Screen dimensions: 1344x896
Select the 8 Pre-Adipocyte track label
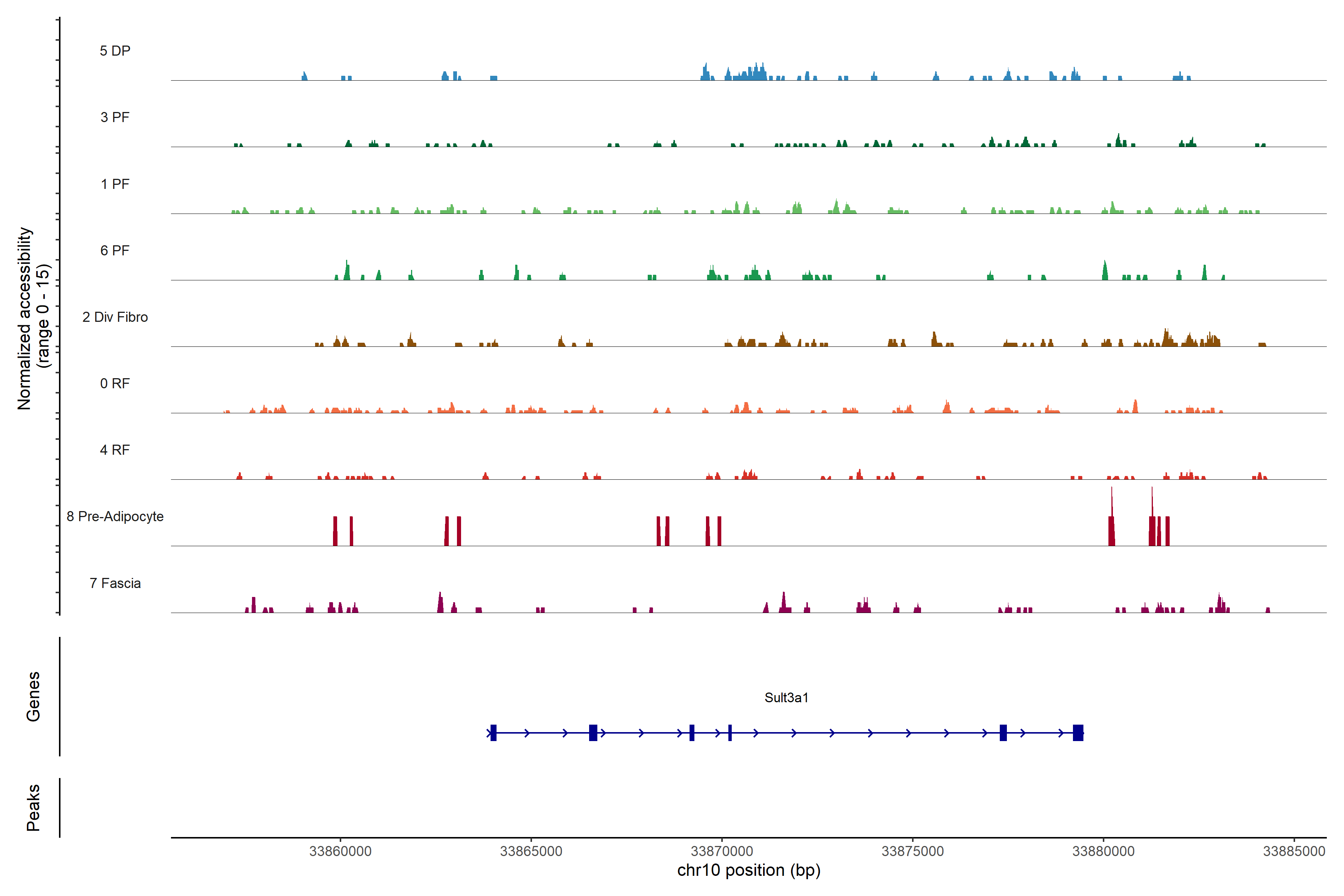(115, 517)
